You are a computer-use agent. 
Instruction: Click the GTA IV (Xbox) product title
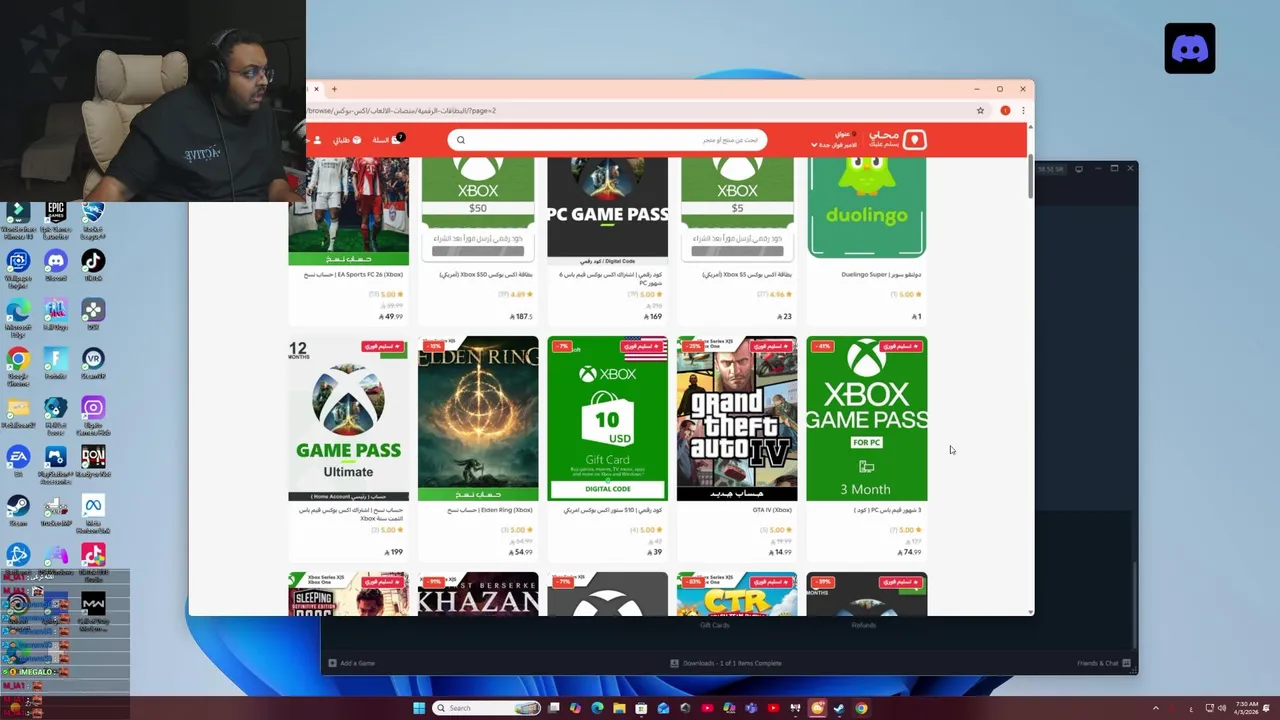[773, 510]
